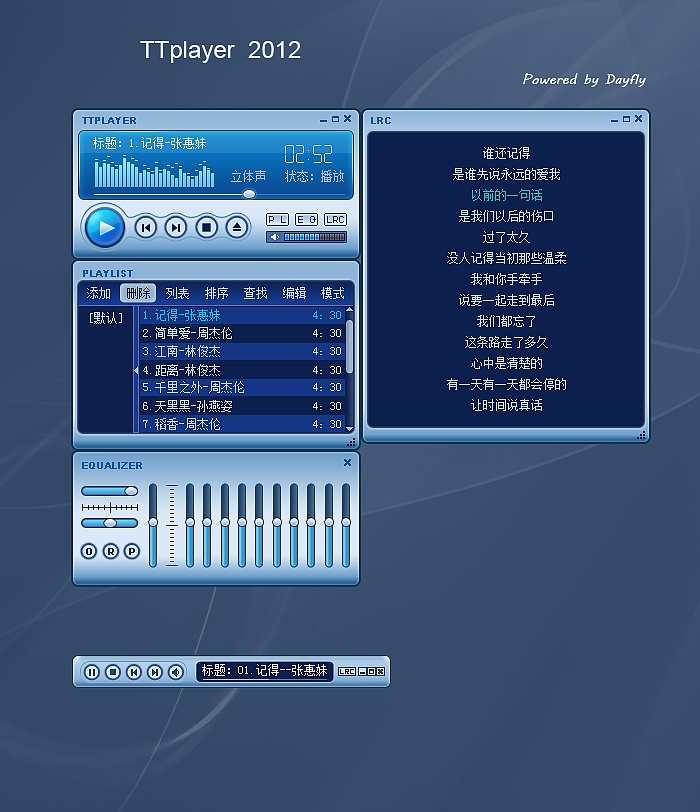Toggle the LRC lyrics button in main player
700x812 pixels.
click(x=336, y=220)
